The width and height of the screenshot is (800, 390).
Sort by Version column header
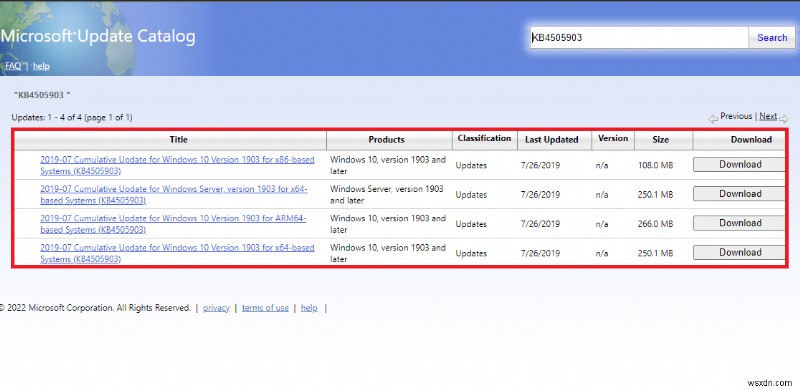click(x=613, y=138)
